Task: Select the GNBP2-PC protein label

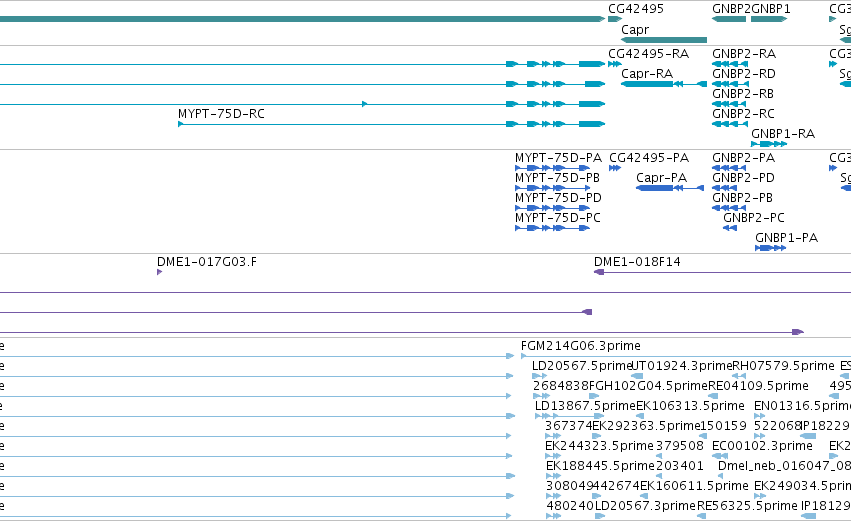Action: point(754,218)
